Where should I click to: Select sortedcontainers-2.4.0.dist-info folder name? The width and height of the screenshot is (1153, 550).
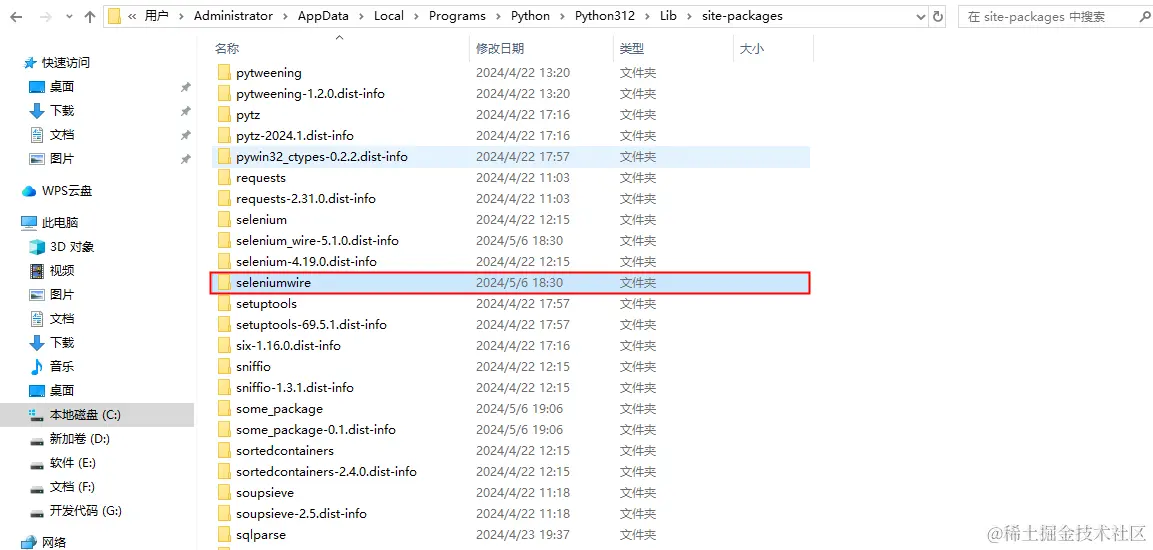(326, 471)
